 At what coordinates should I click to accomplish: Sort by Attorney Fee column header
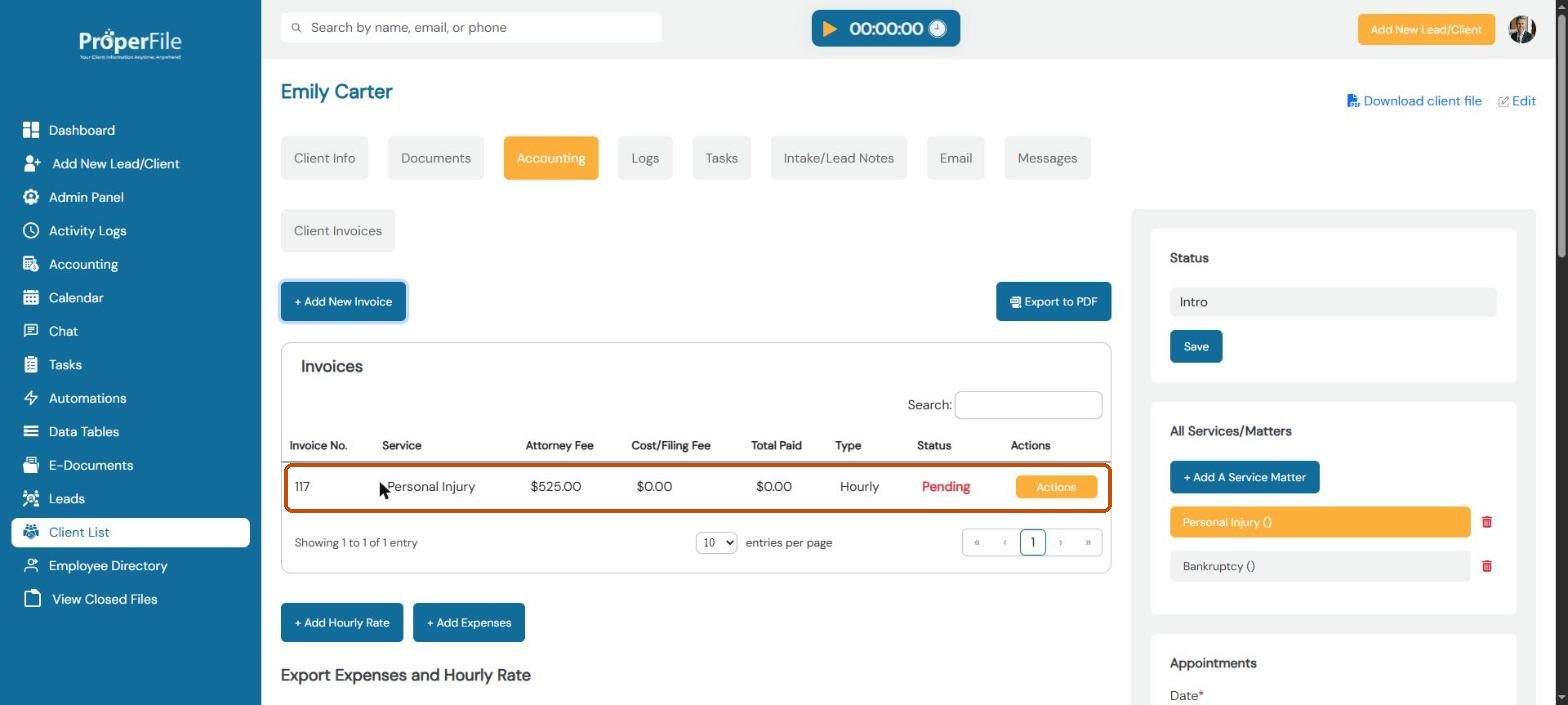coord(559,446)
